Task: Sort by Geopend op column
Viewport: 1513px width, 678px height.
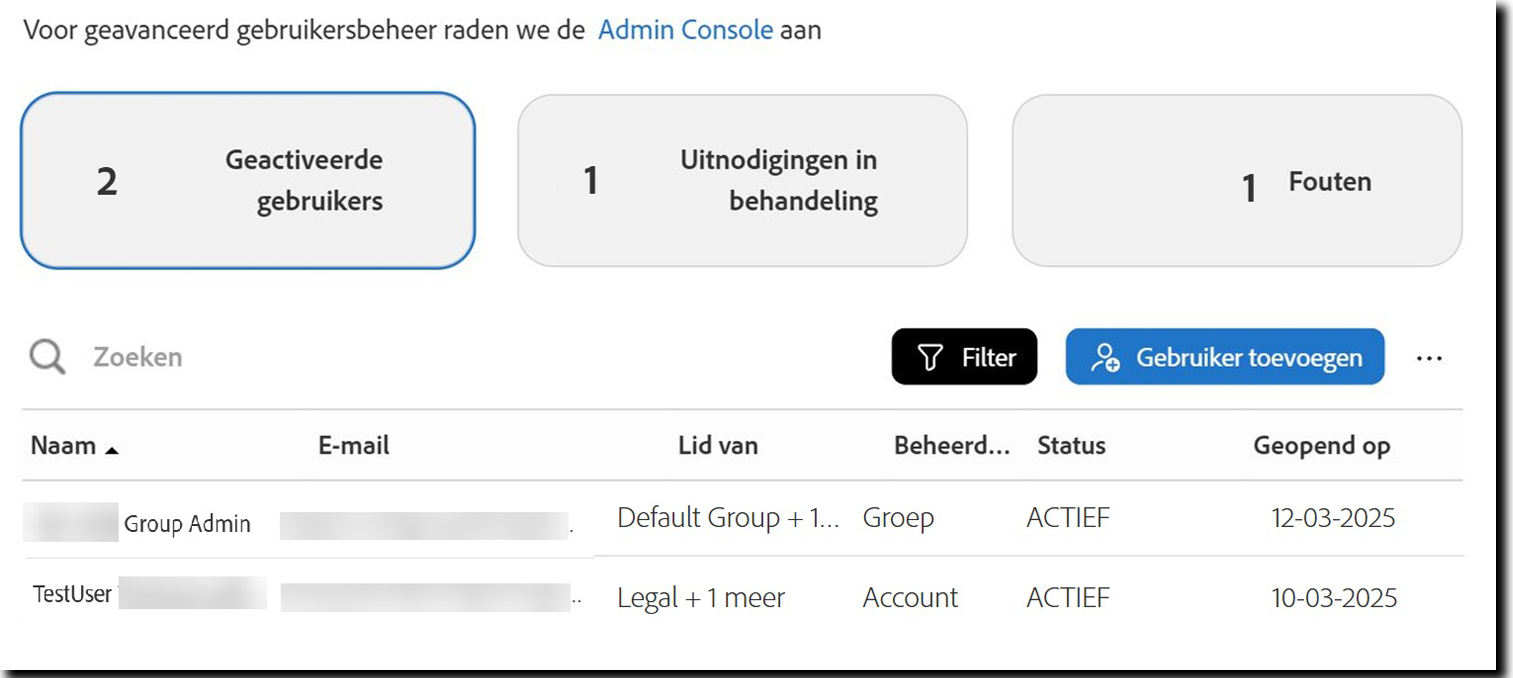Action: (1321, 446)
